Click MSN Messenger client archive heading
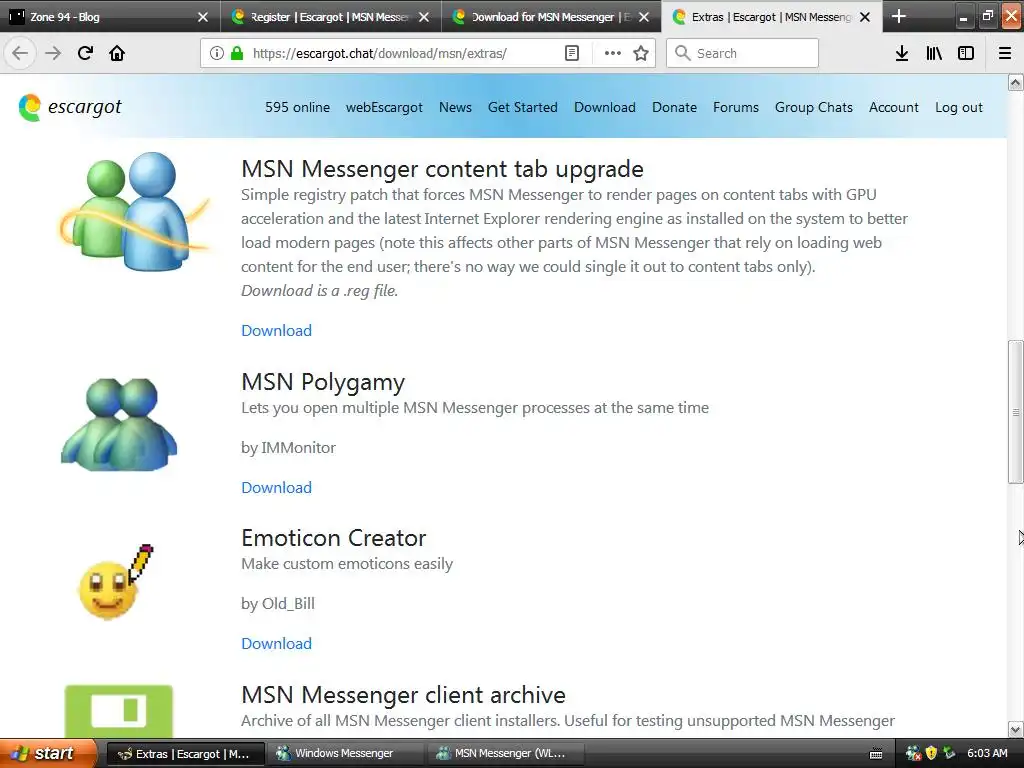 [403, 695]
